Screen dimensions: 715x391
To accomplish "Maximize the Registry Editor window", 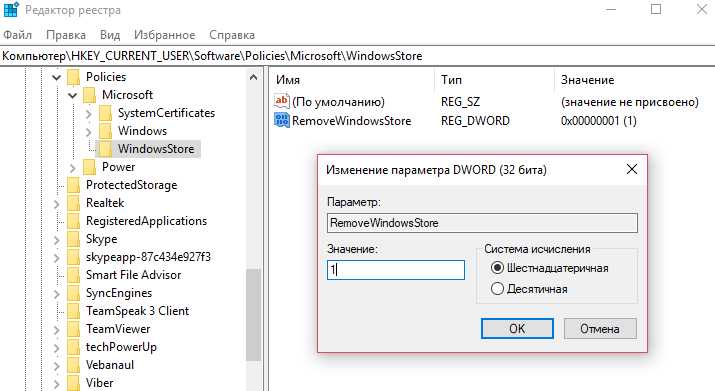I will click(x=656, y=9).
